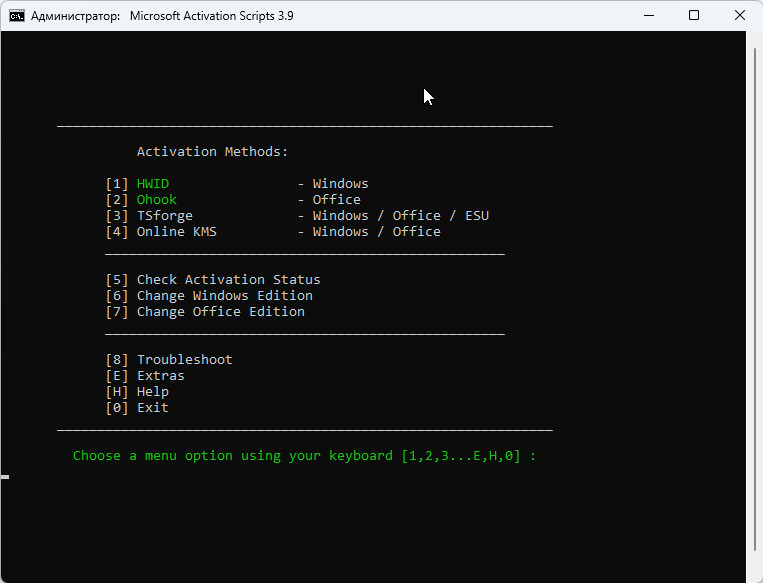Click the TSforge menu option
The image size is (763, 583).
(x=164, y=216)
